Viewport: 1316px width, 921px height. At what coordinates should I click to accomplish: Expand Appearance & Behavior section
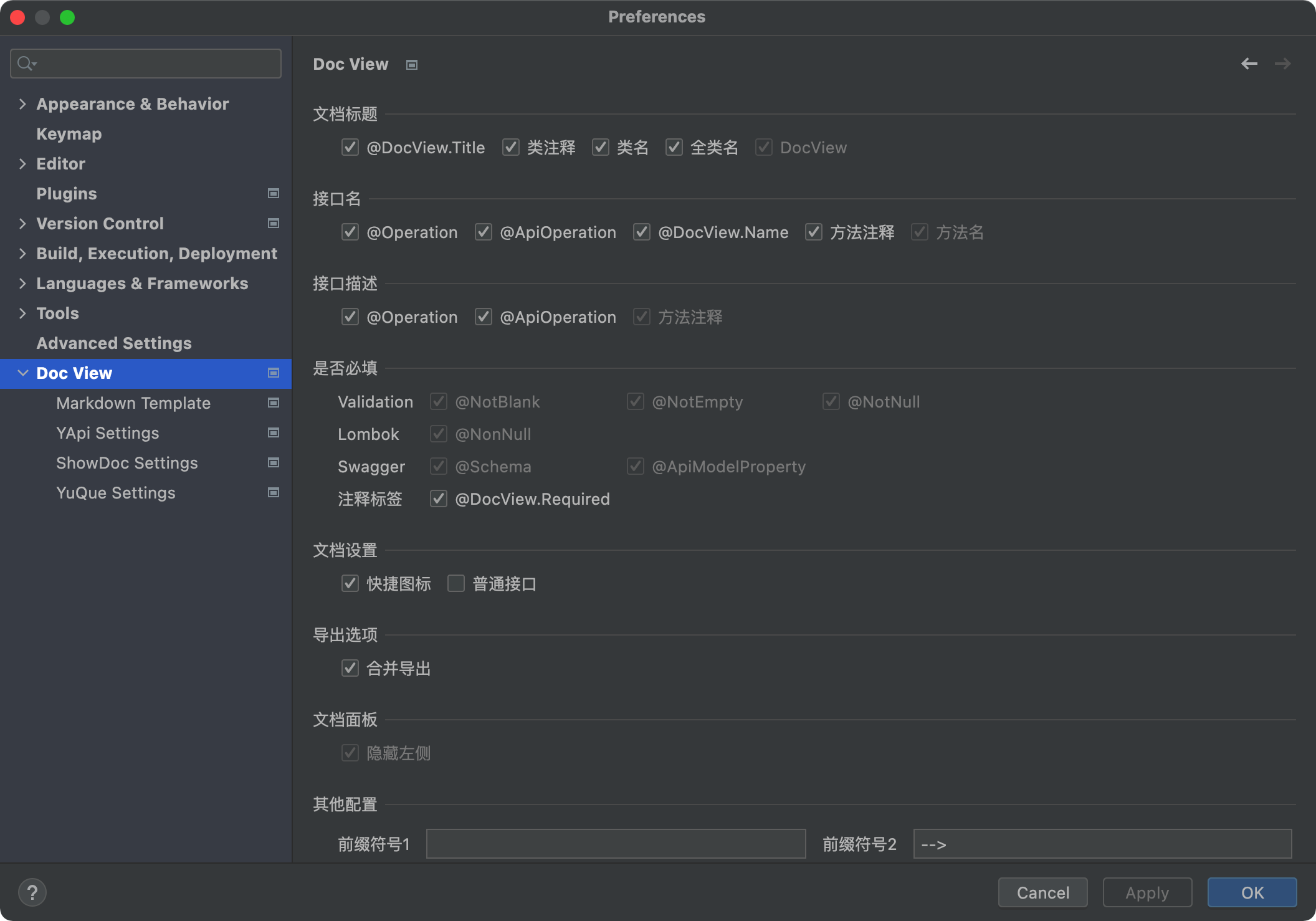(x=22, y=103)
